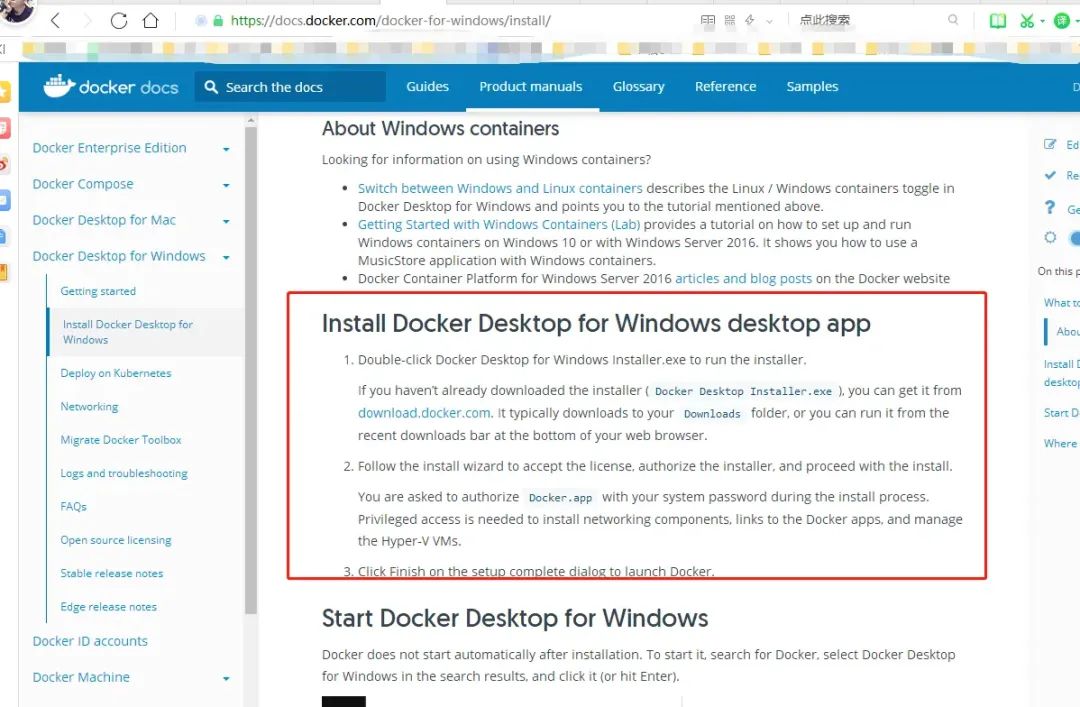This screenshot has width=1080, height=707.
Task: Toggle the night mode switch in right panel
Action: pos(1074,238)
